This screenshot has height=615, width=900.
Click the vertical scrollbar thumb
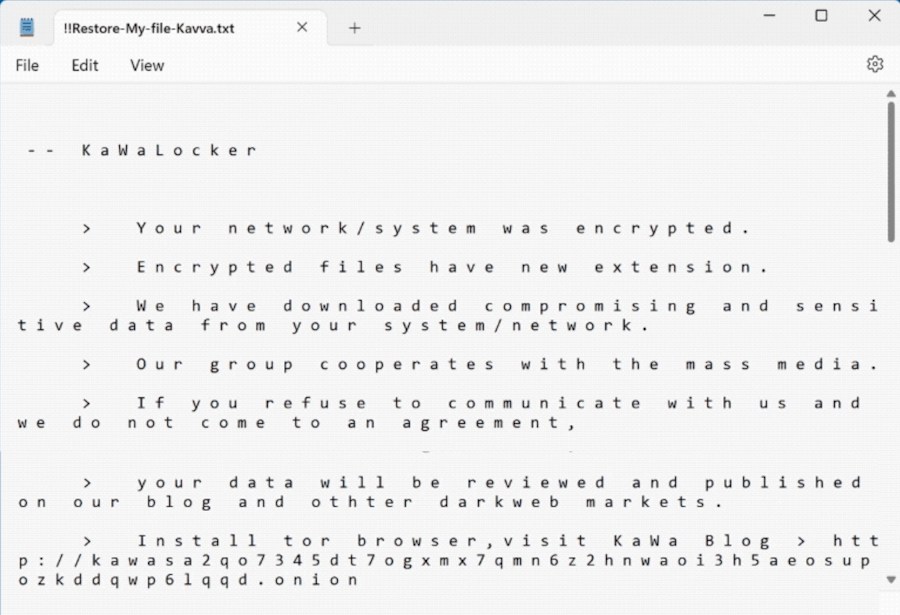tap(891, 172)
